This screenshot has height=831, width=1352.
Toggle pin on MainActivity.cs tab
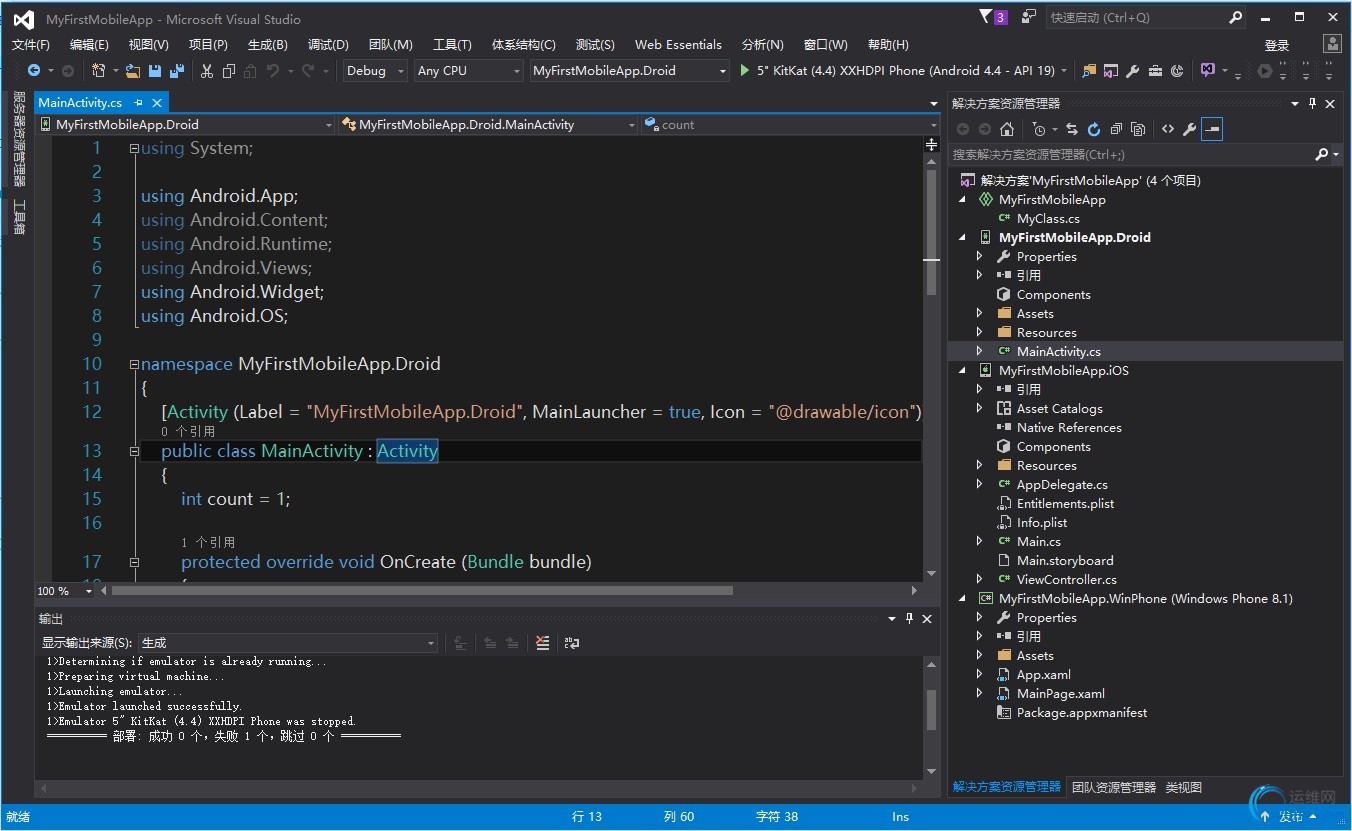coord(139,103)
